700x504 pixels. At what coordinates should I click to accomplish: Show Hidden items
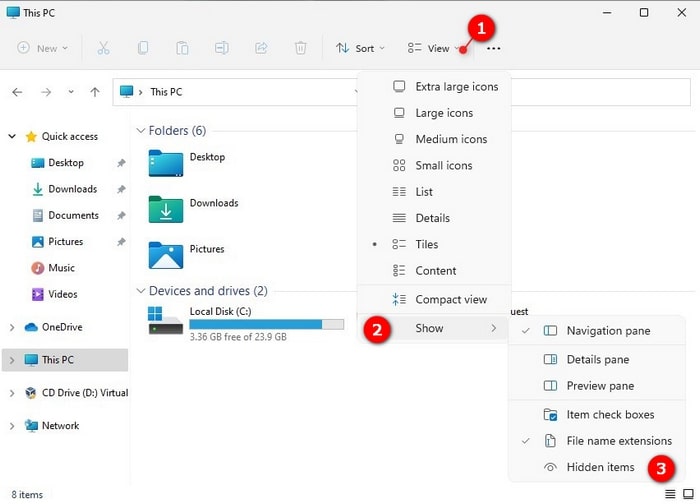click(x=597, y=467)
